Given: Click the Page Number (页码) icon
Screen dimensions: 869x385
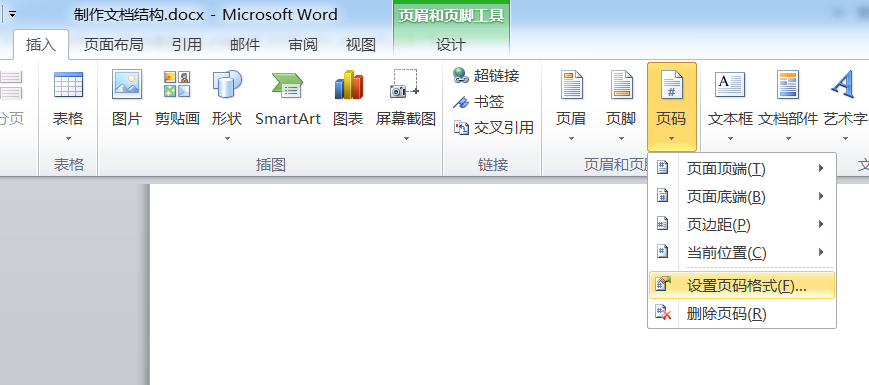Looking at the screenshot, I should click(672, 85).
